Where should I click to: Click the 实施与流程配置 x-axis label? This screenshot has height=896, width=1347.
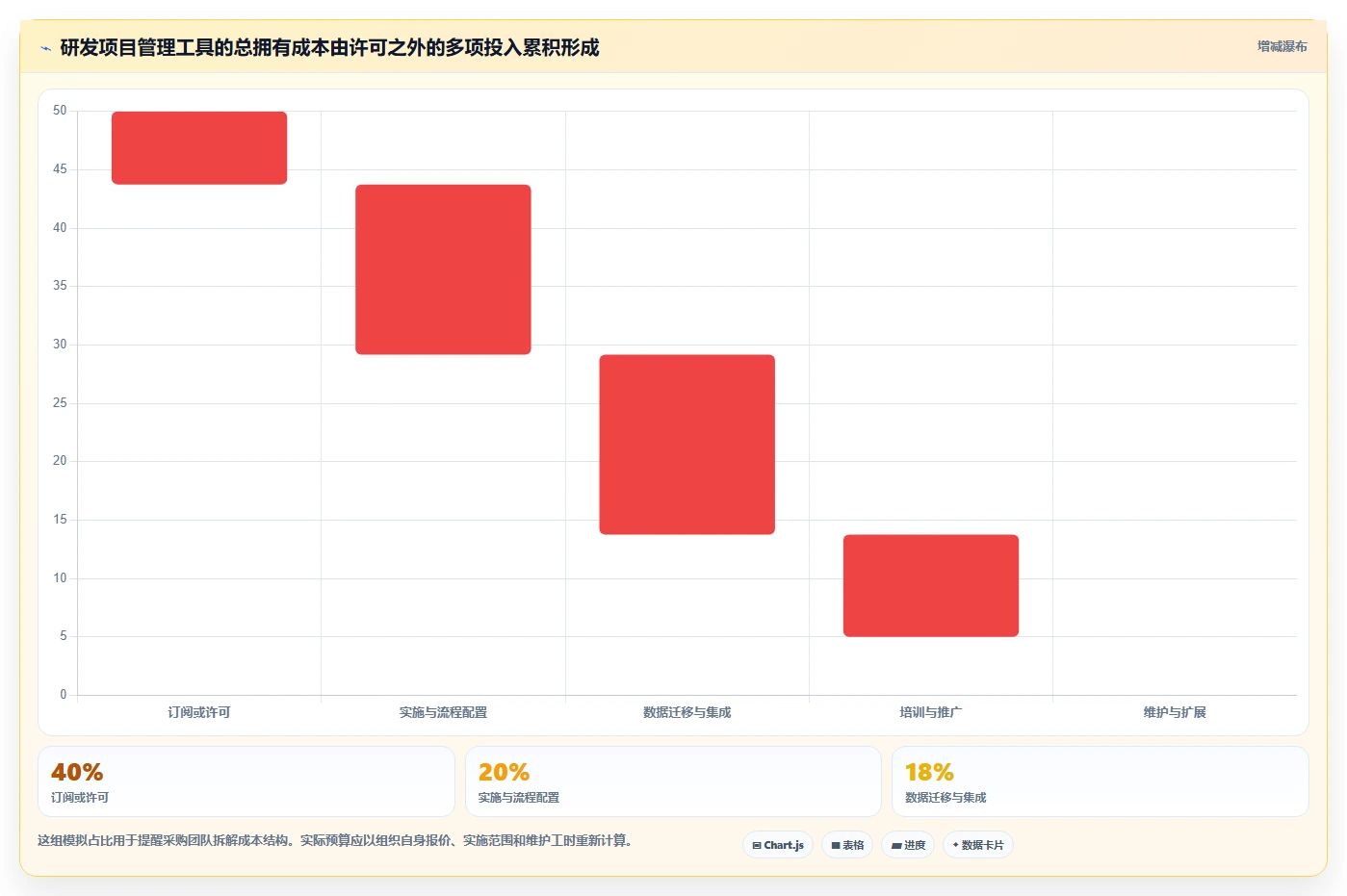pos(443,712)
